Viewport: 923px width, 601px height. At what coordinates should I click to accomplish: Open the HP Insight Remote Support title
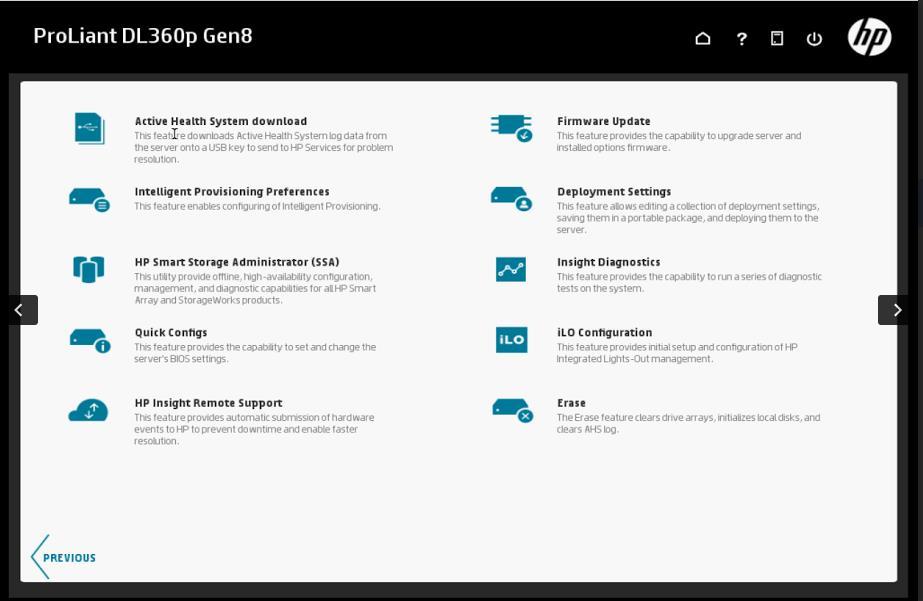208,403
